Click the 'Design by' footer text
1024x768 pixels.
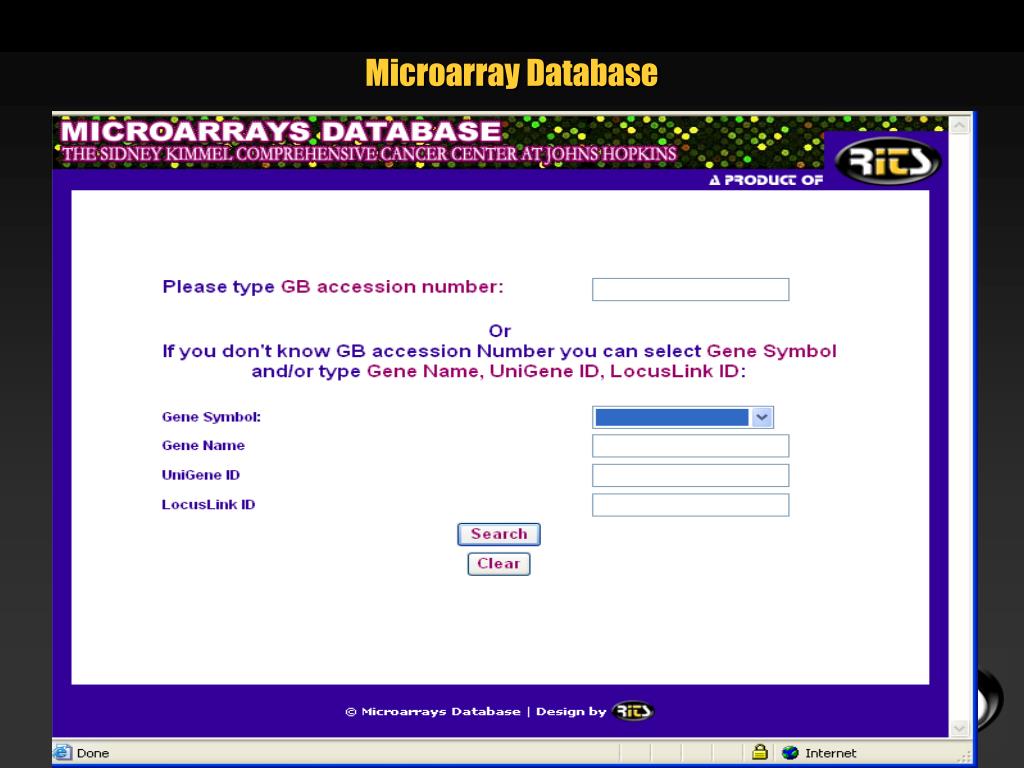click(571, 711)
